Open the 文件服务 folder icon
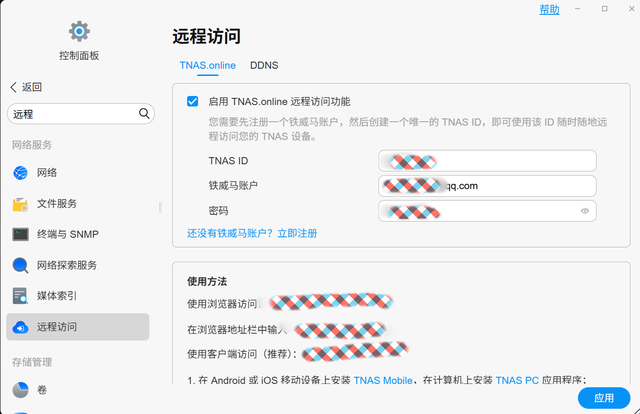Viewport: 640px width, 414px height. point(20,204)
